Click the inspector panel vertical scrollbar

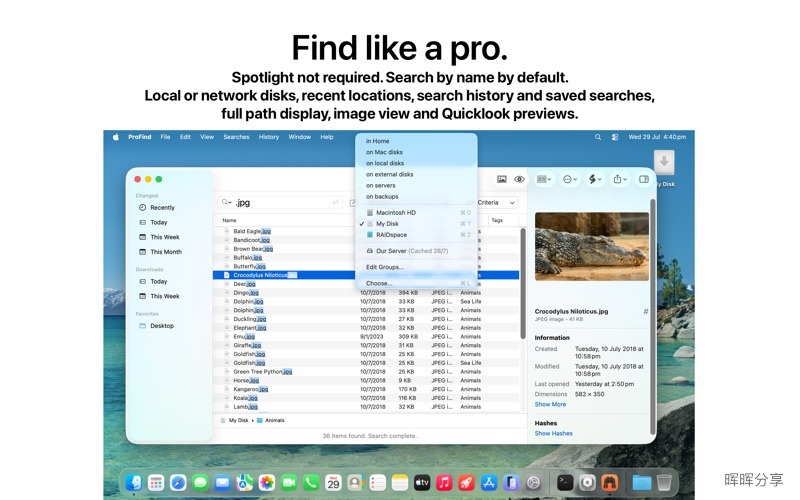653,316
